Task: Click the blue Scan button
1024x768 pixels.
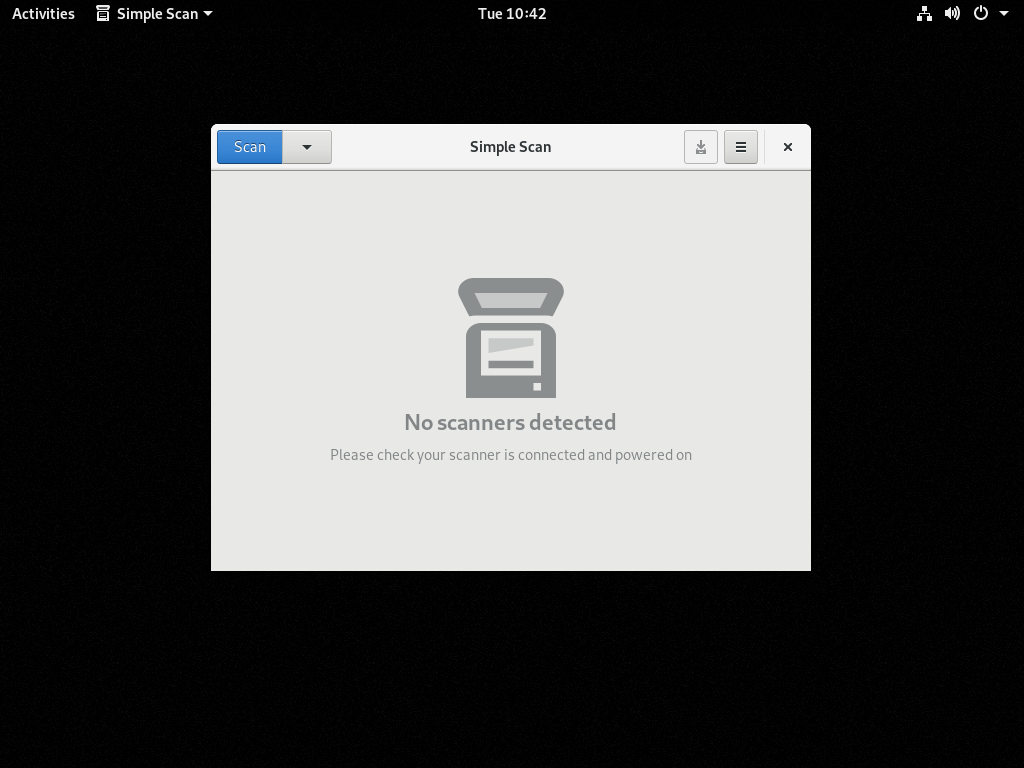Action: pyautogui.click(x=249, y=147)
